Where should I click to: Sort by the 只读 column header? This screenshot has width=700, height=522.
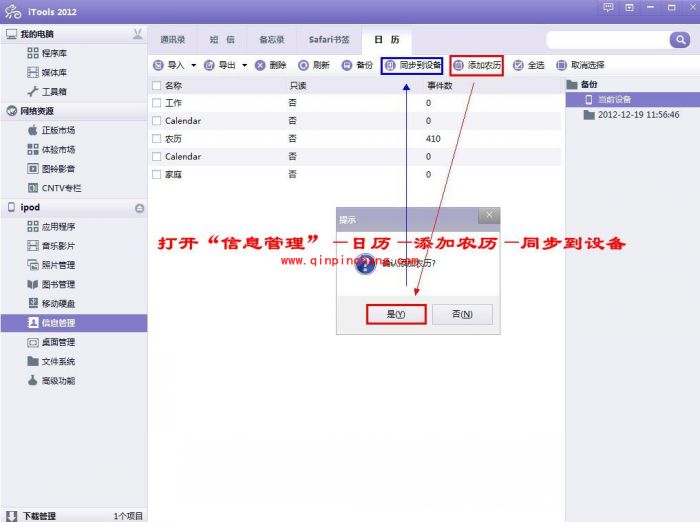coord(298,85)
